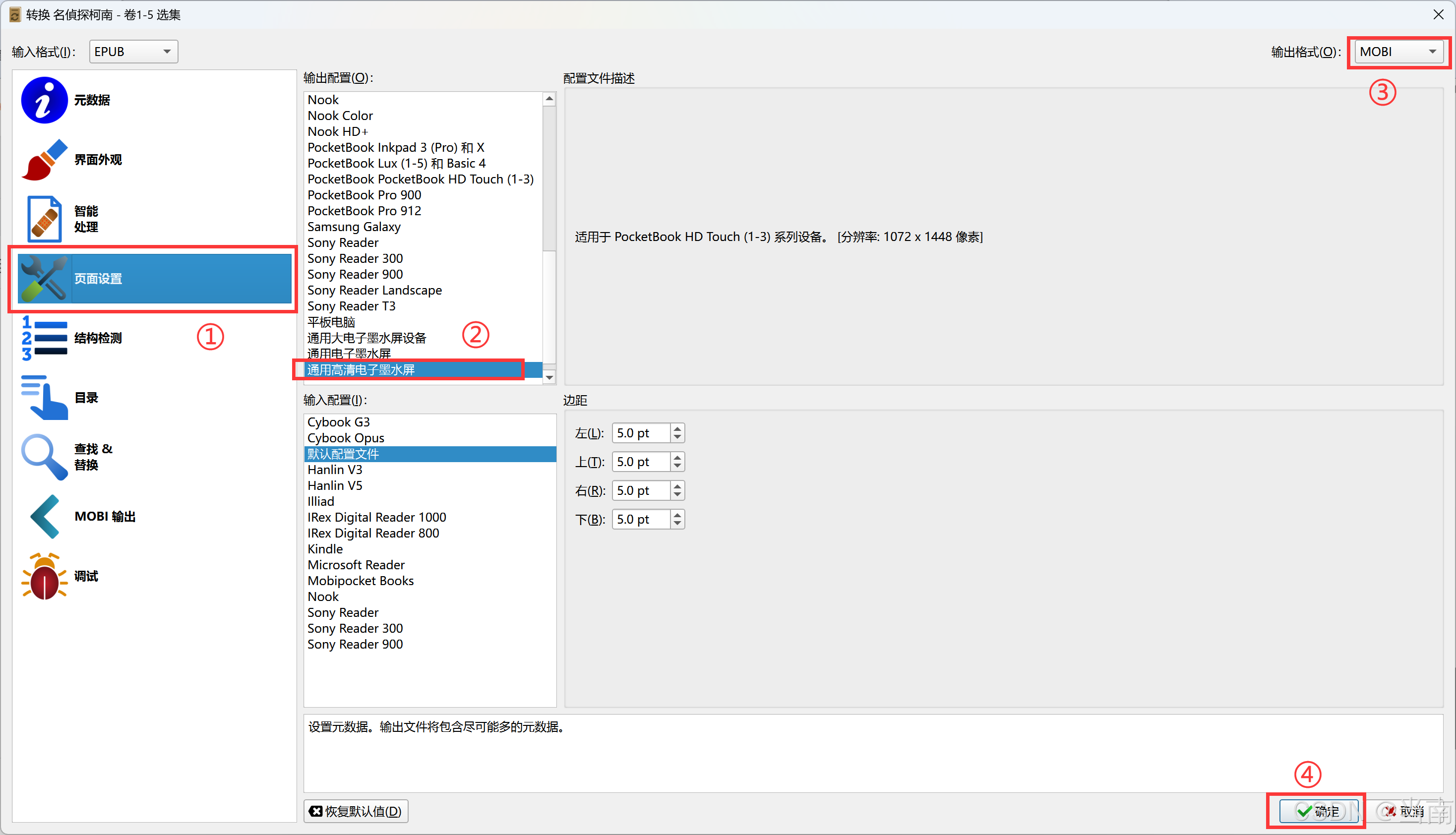Click the 页面设置 wrench icon
Image resolution: width=1456 pixels, height=835 pixels.
pyautogui.click(x=44, y=279)
